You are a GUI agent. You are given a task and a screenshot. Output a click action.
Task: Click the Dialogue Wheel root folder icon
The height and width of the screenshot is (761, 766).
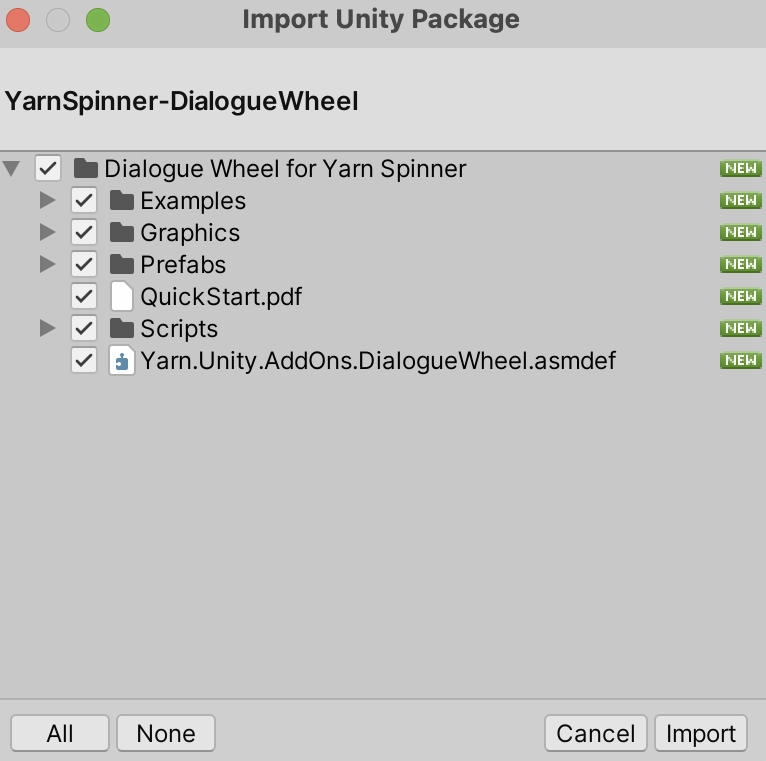[86, 168]
